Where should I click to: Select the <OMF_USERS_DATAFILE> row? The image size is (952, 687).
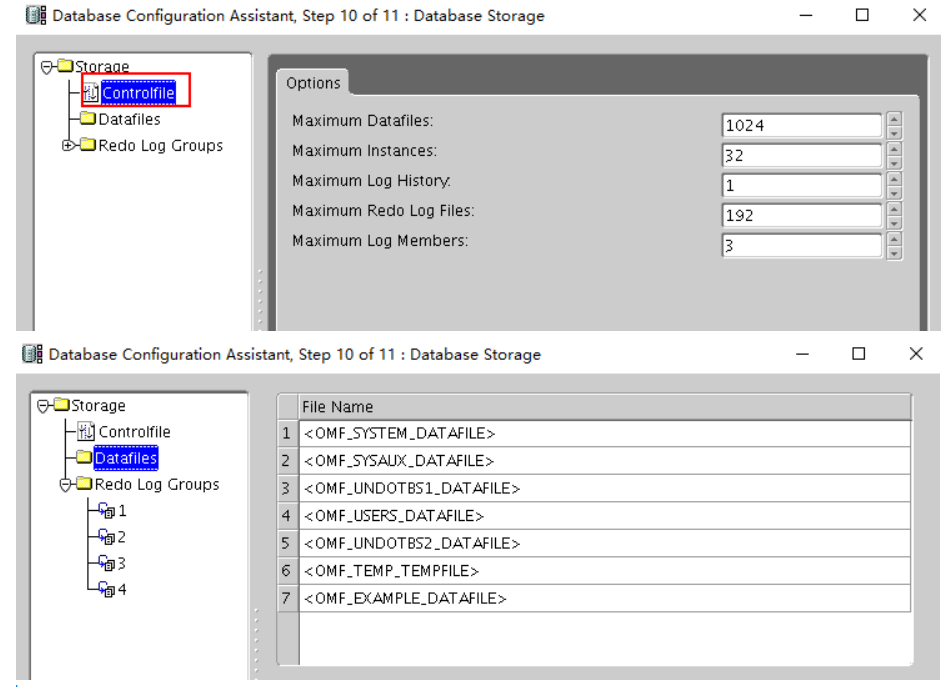tap(605, 516)
